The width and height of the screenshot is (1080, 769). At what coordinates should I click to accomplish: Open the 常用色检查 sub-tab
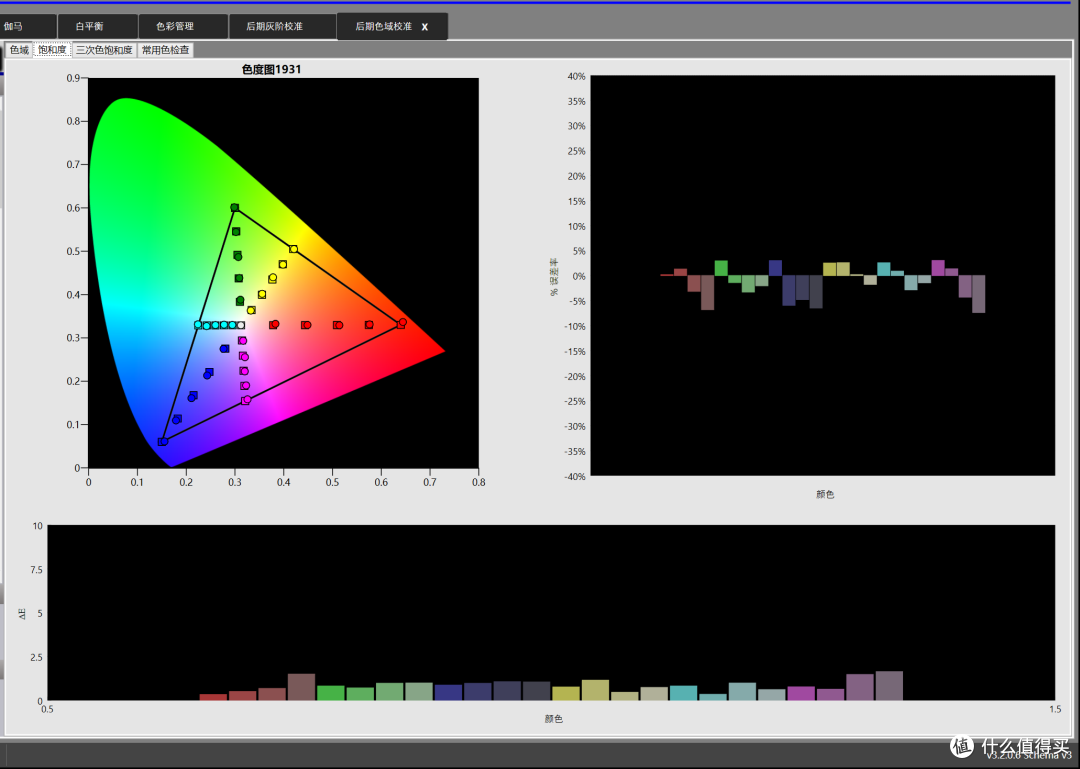(x=165, y=50)
